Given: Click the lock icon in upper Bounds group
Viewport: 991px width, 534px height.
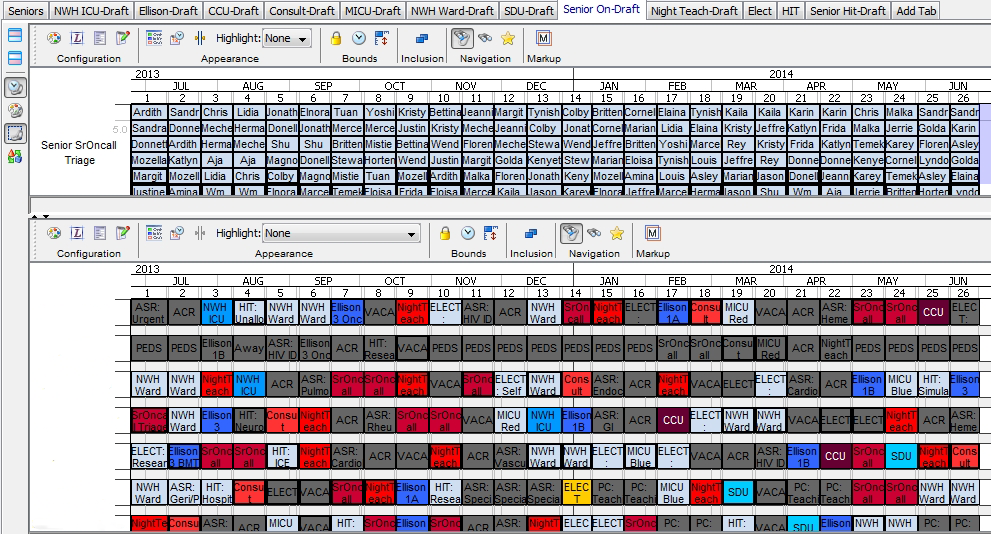Looking at the screenshot, I should (x=336, y=38).
